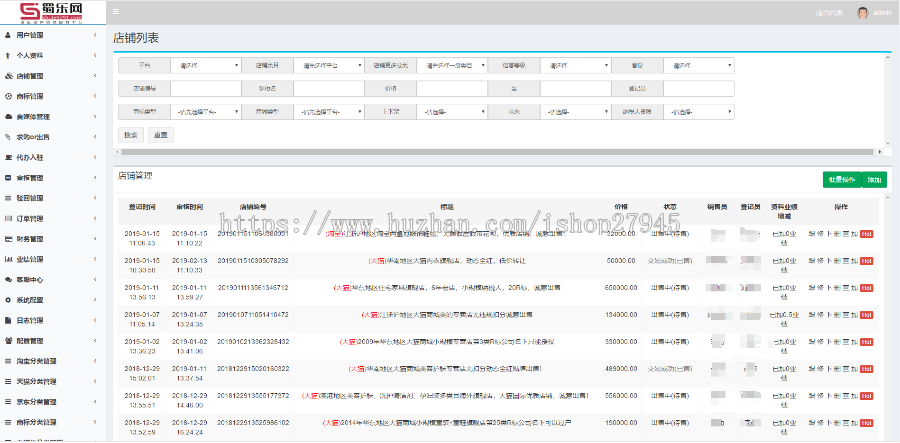Click Hot badge in the 489000.00 row
The height and width of the screenshot is (443, 900).
(867, 368)
